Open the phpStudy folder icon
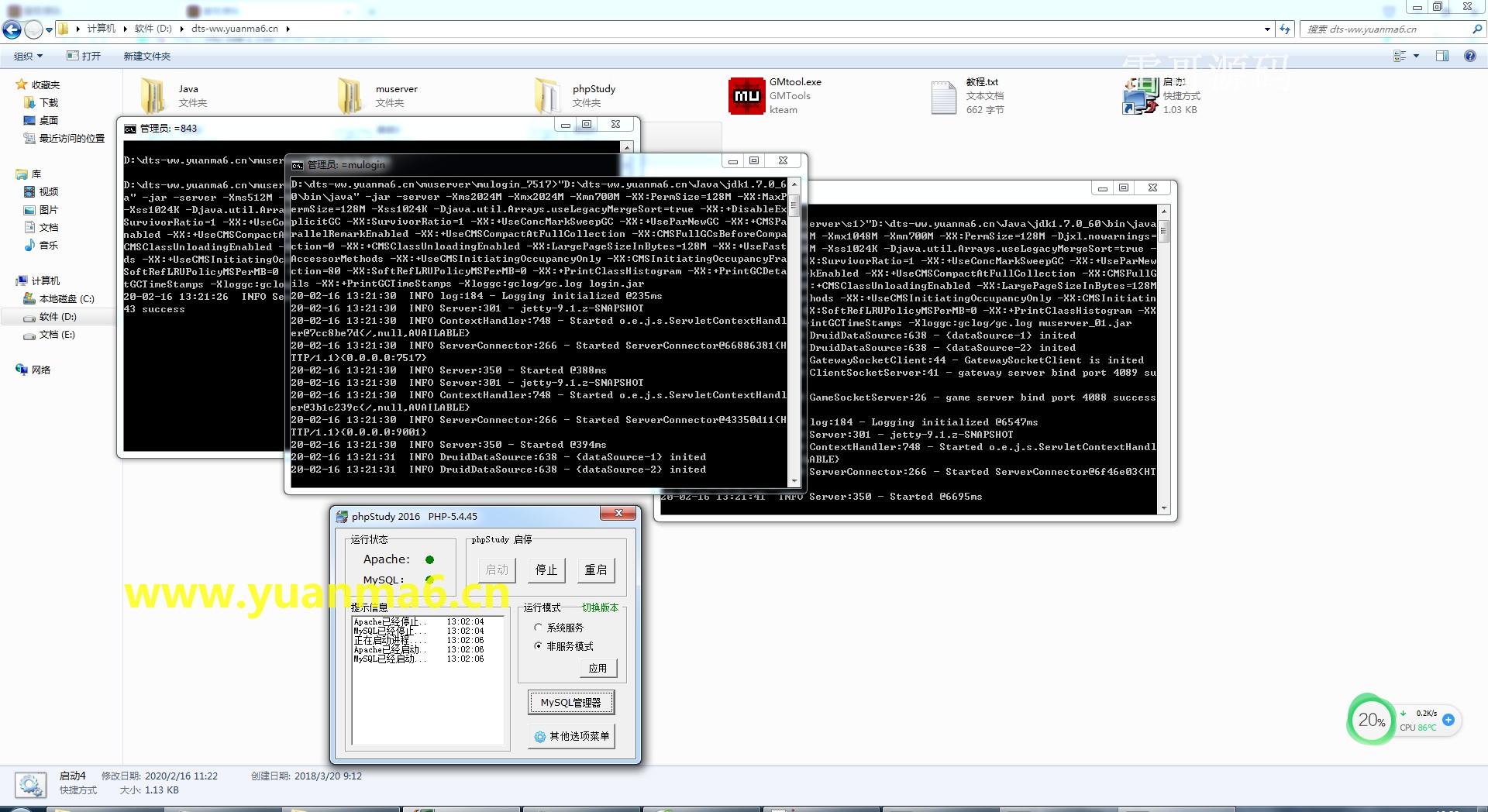Image resolution: width=1488 pixels, height=812 pixels. pyautogui.click(x=546, y=95)
